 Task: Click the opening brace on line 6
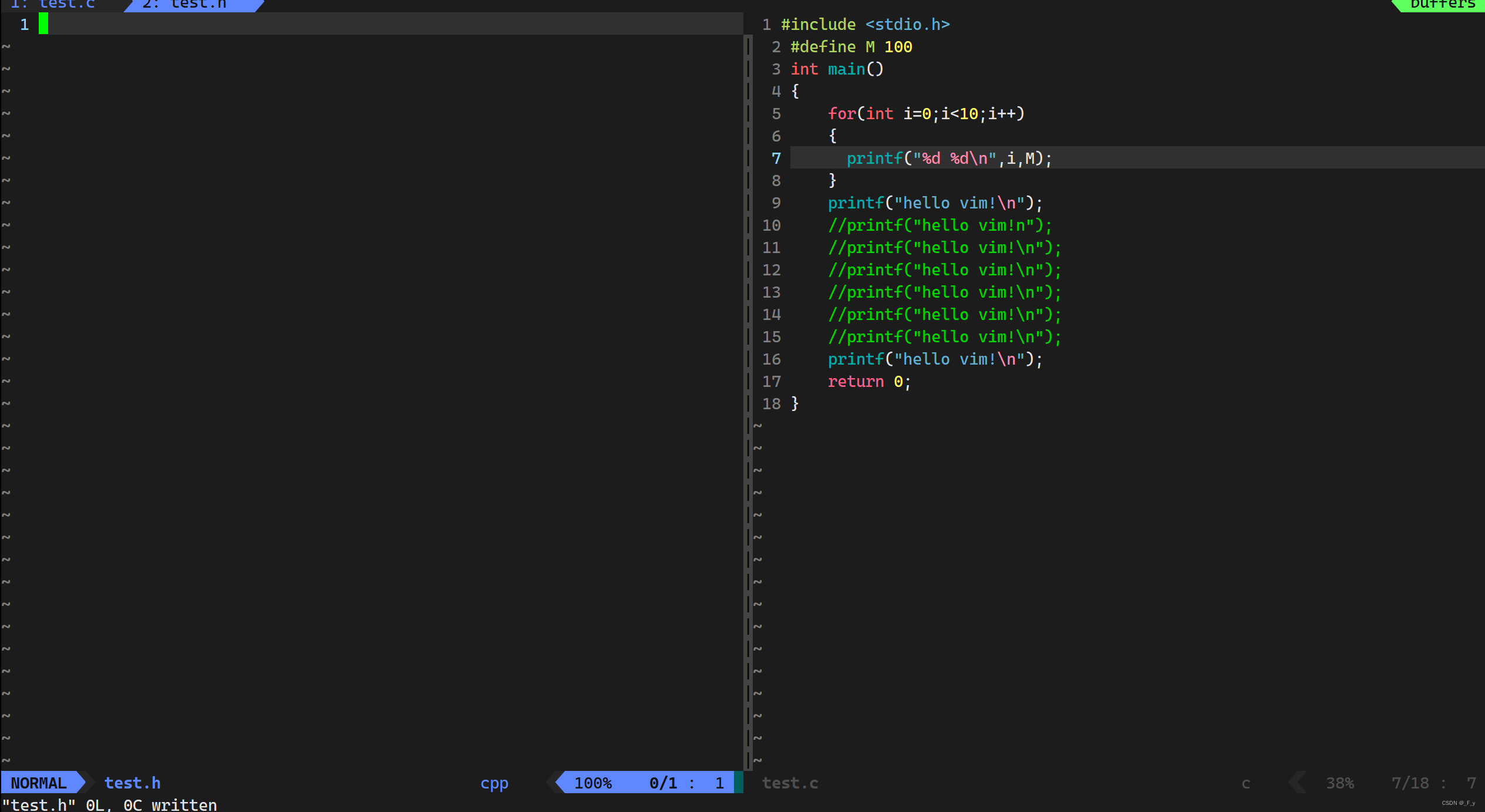click(832, 136)
